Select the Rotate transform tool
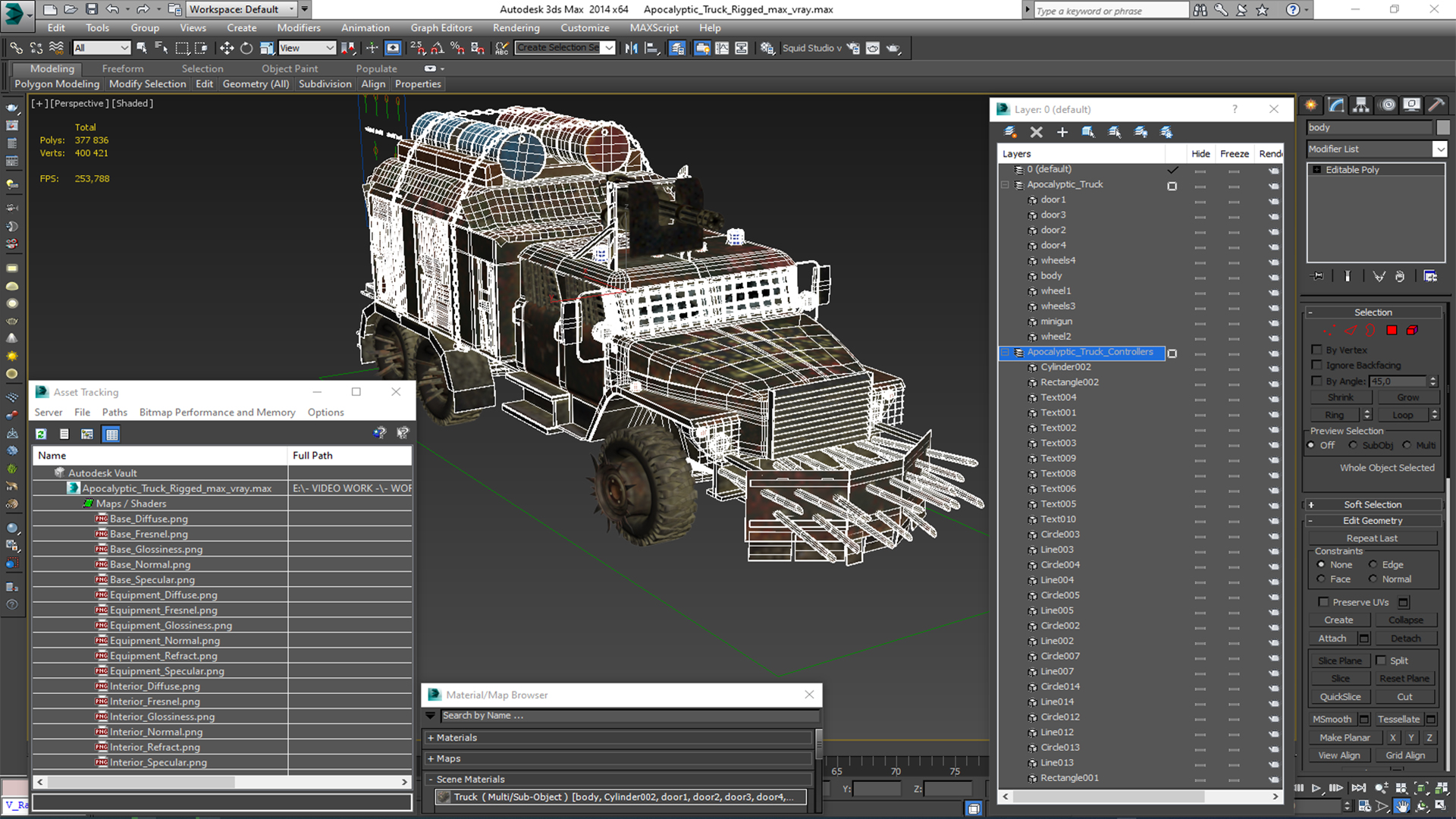Screen dimensions: 1456x819 click(x=246, y=48)
